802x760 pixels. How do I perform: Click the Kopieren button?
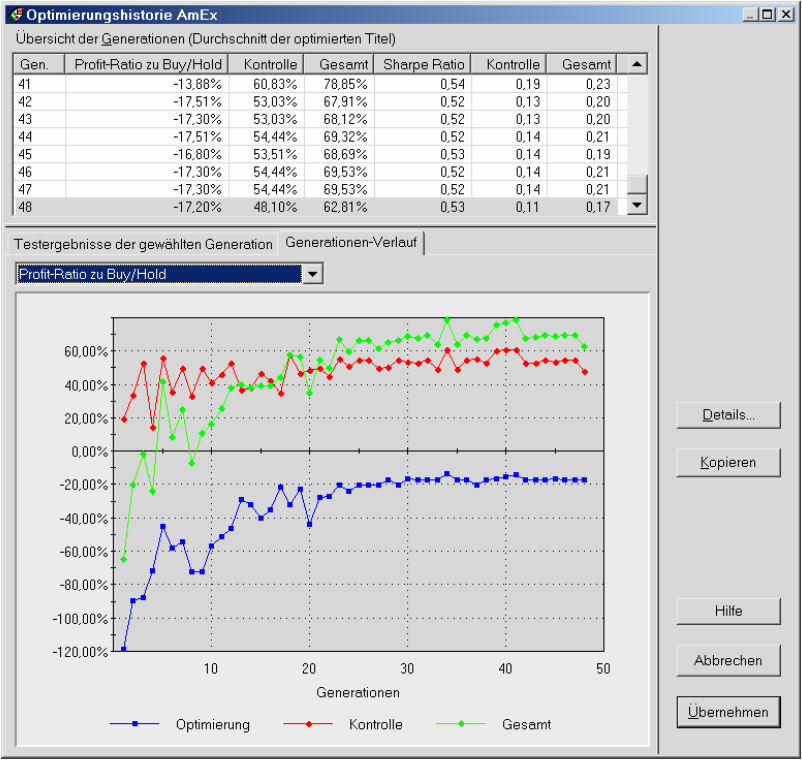[728, 462]
